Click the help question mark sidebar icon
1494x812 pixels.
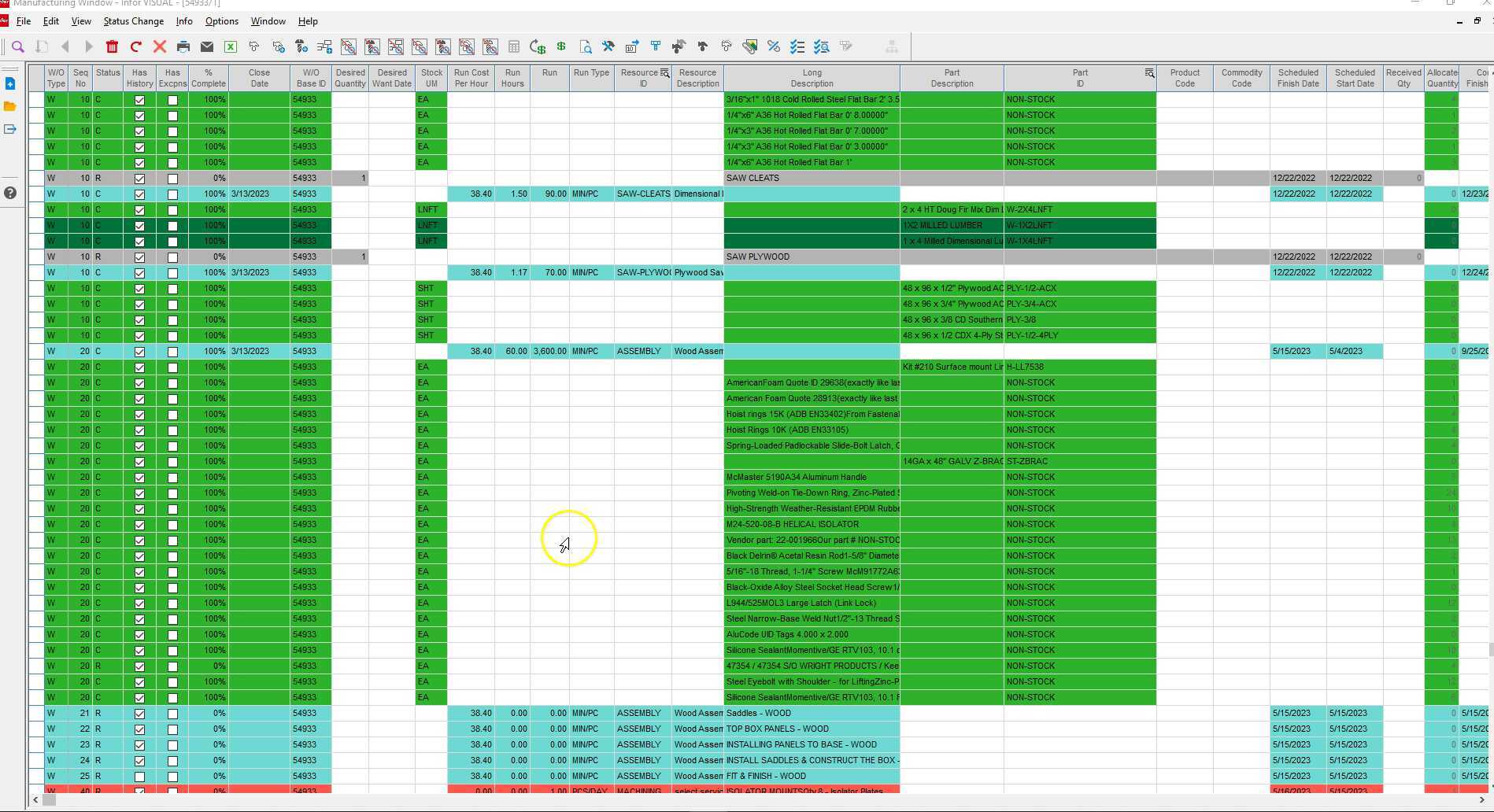pyautogui.click(x=10, y=193)
